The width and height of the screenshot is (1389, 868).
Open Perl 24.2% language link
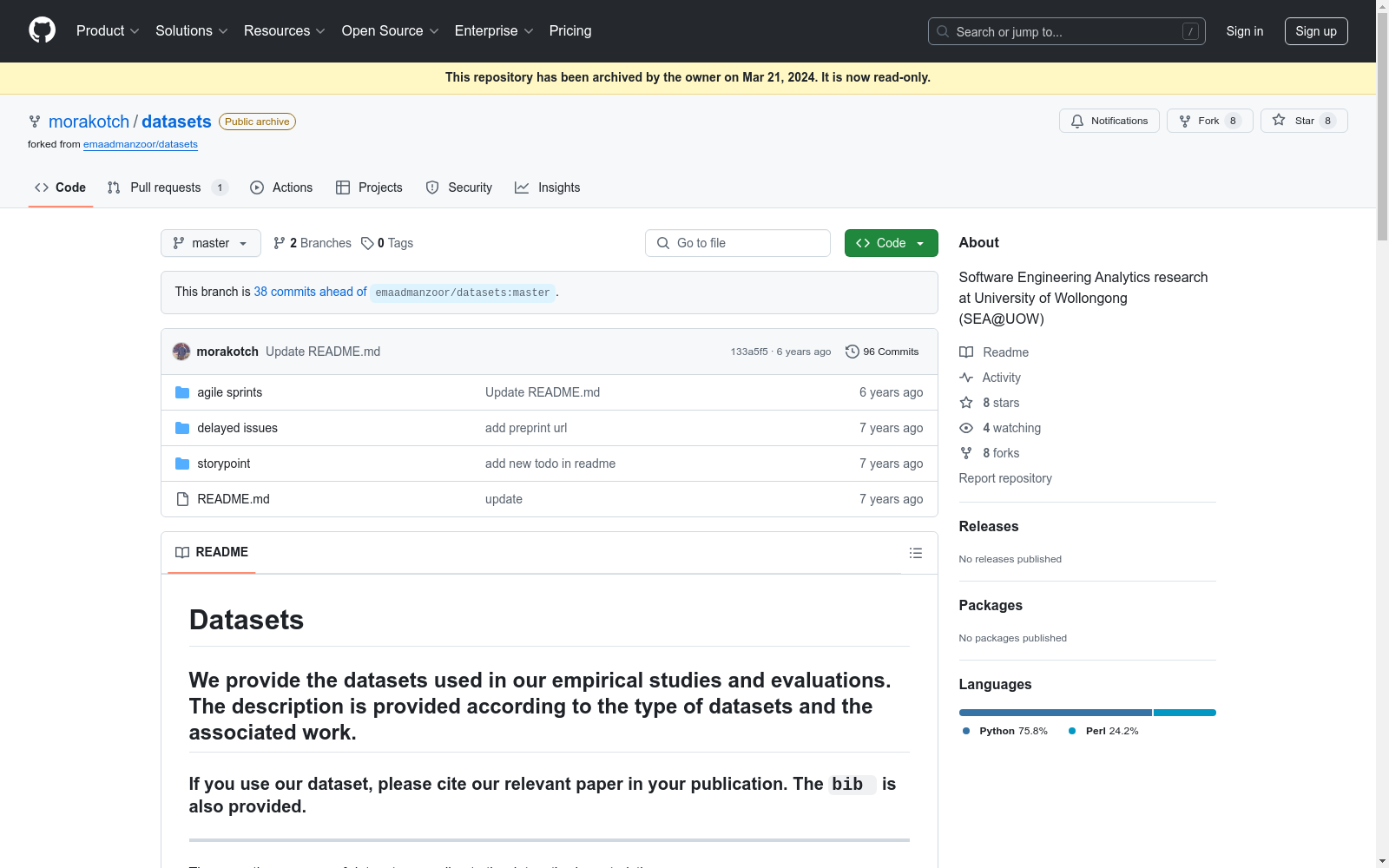[x=1103, y=731]
